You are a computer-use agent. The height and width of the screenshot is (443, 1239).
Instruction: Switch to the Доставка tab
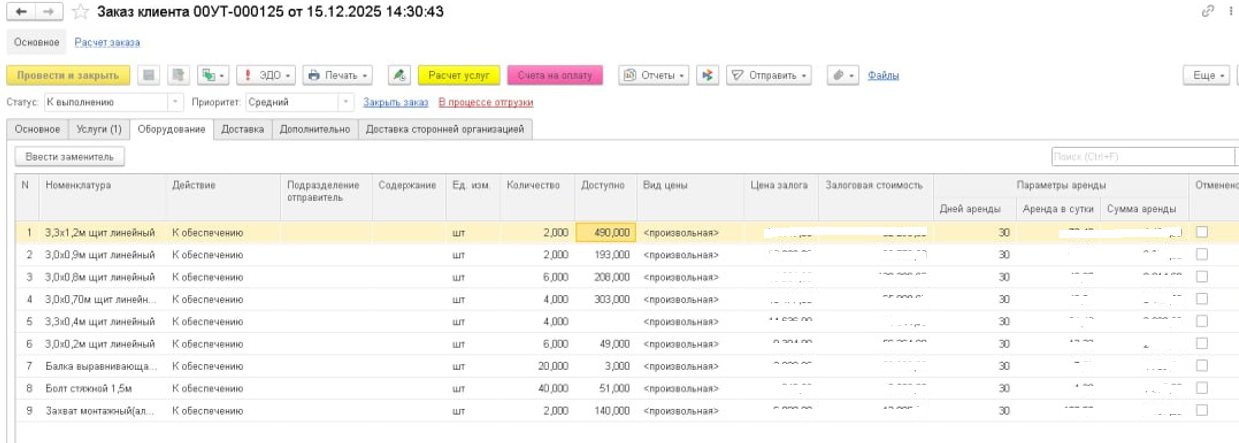pyautogui.click(x=242, y=129)
